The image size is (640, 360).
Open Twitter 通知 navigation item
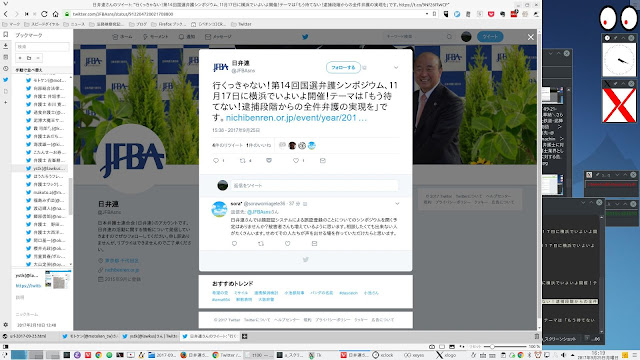pyautogui.click(x=187, y=37)
